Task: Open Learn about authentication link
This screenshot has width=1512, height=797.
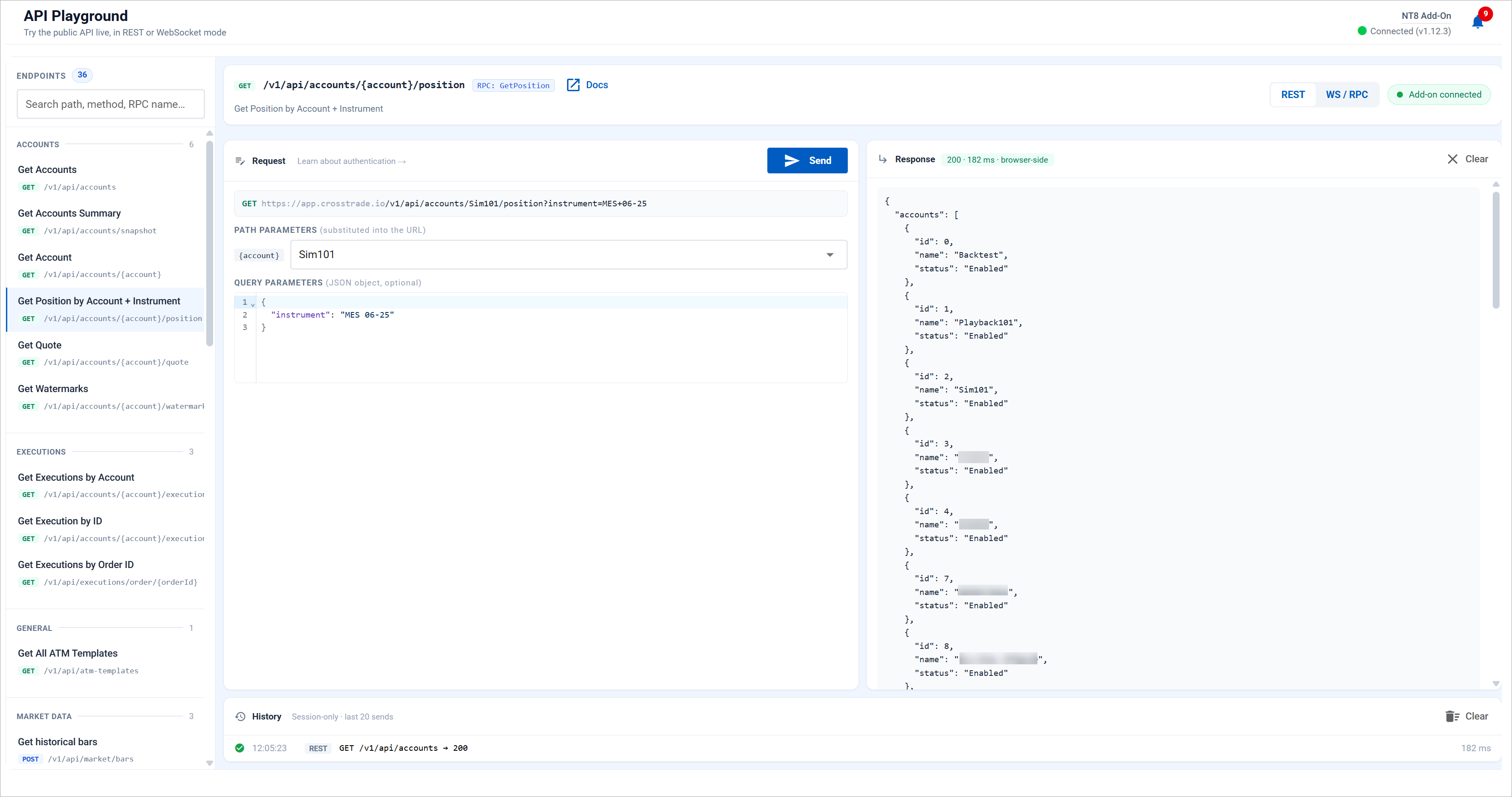Action: 351,161
